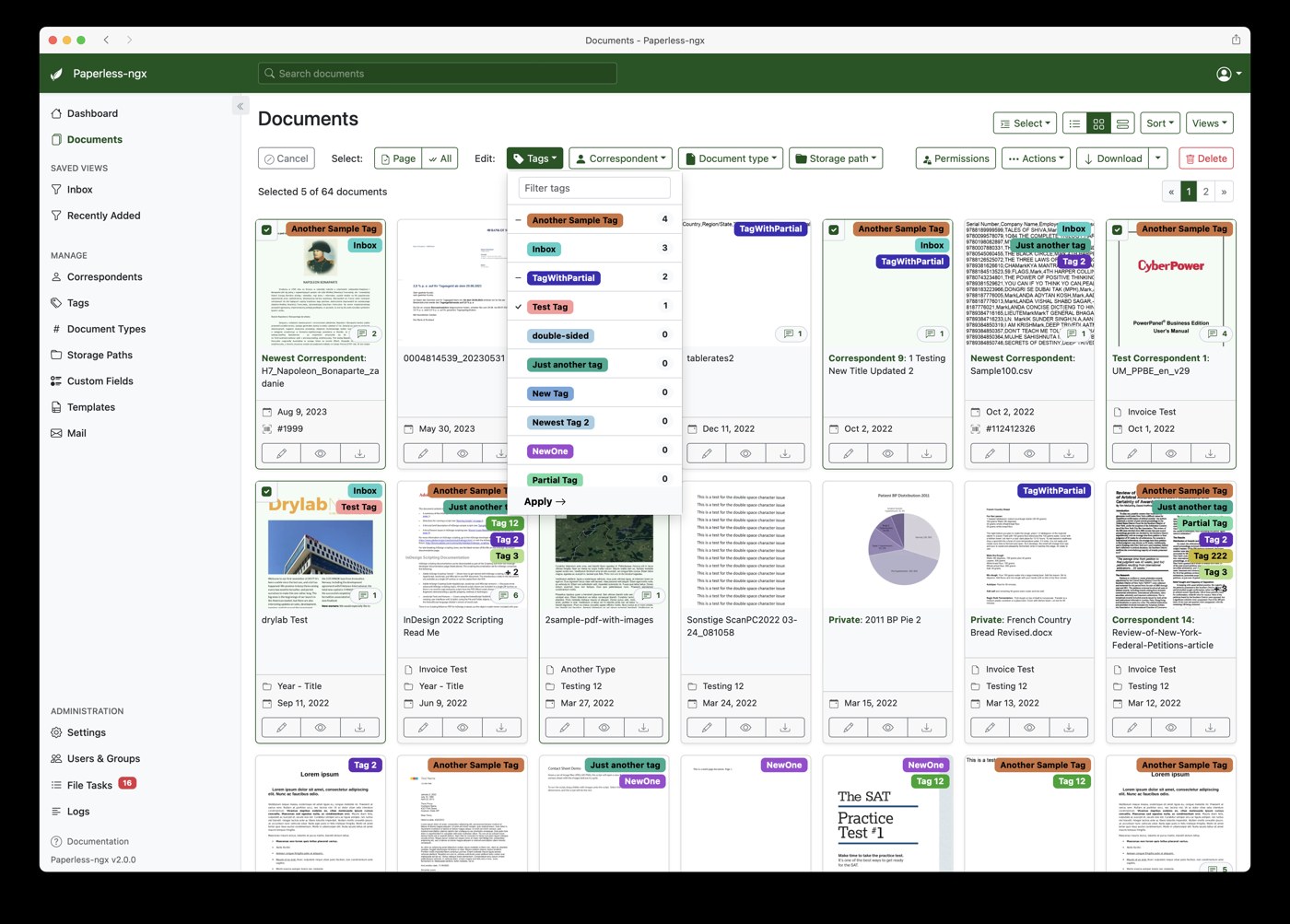Open macOS share icon in title bar

(1236, 40)
